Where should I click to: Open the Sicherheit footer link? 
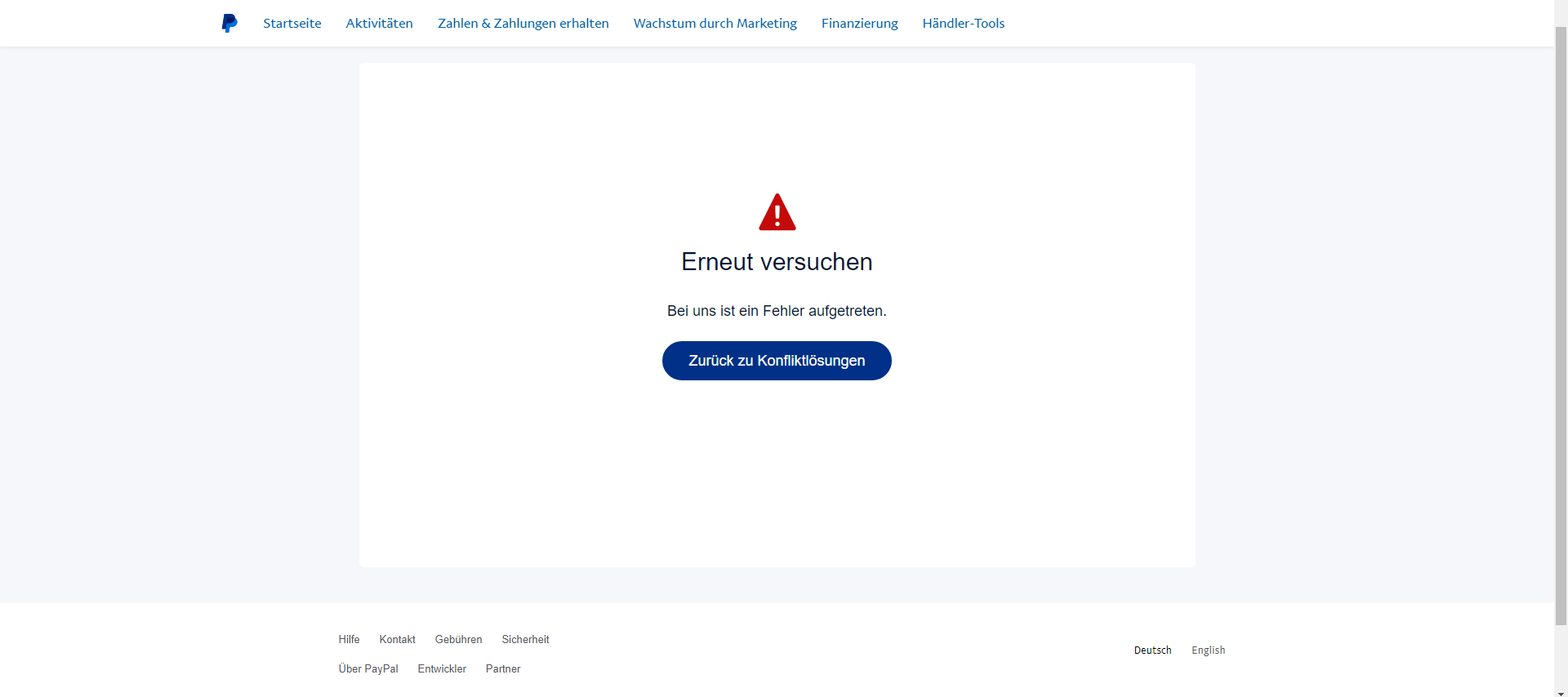(526, 639)
